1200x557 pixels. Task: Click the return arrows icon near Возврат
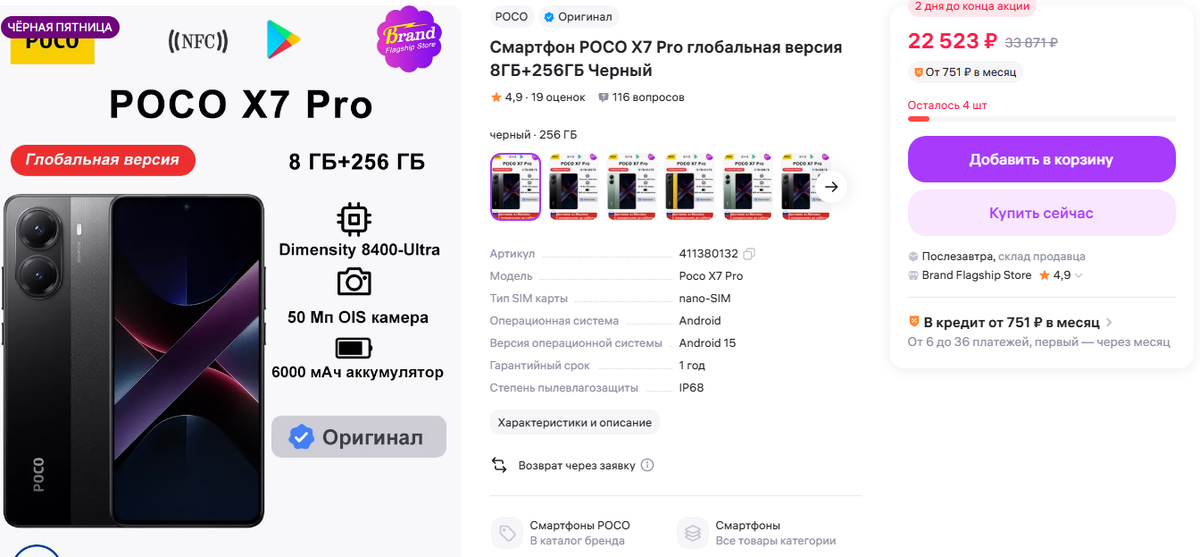(499, 465)
